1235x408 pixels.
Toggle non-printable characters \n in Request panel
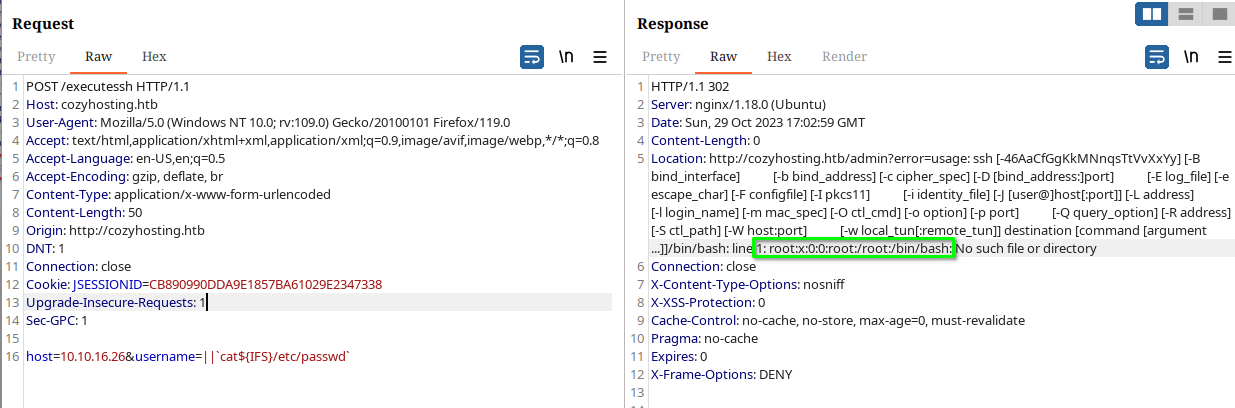pos(566,57)
